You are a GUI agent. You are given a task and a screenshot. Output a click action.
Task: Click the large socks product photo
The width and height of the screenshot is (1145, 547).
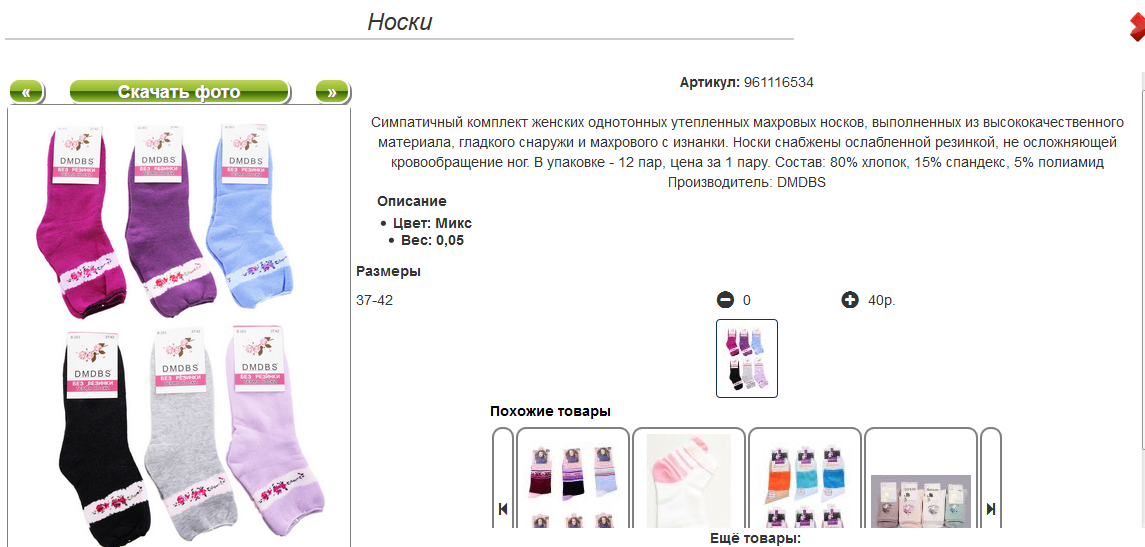tap(179, 329)
